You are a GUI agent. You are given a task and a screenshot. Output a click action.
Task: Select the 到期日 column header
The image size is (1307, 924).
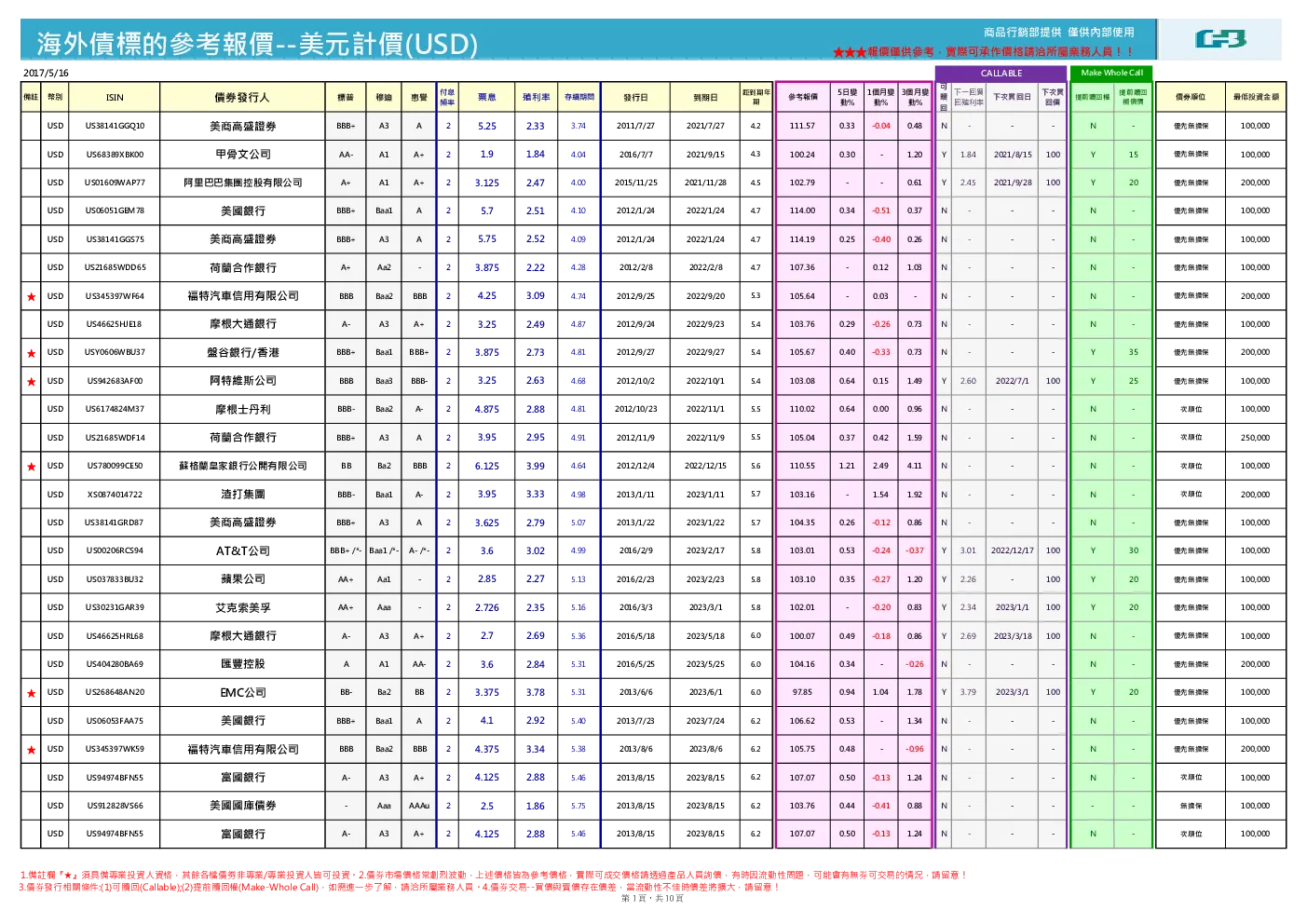coord(705,97)
